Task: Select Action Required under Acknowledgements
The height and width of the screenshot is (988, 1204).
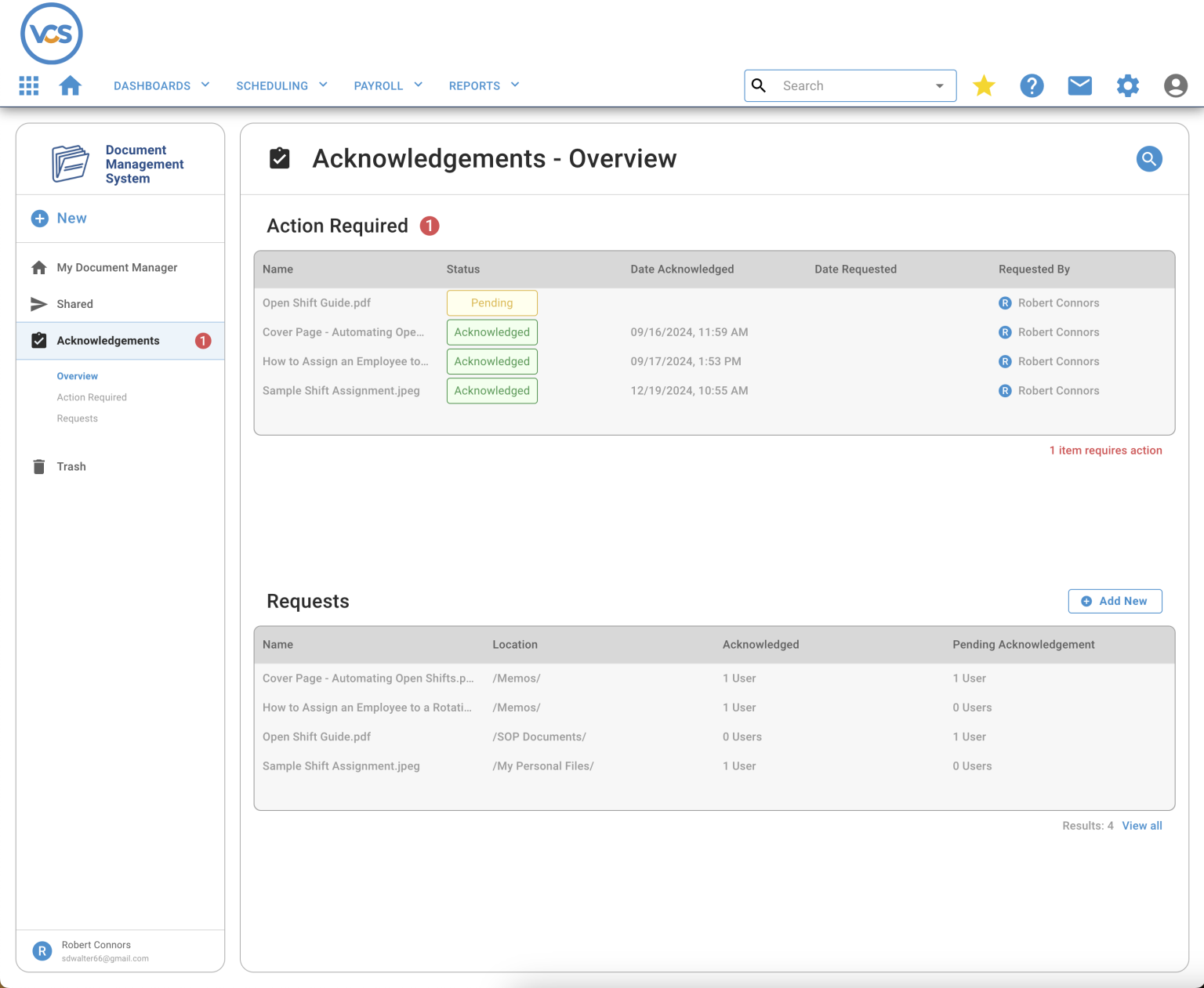Action: [92, 397]
